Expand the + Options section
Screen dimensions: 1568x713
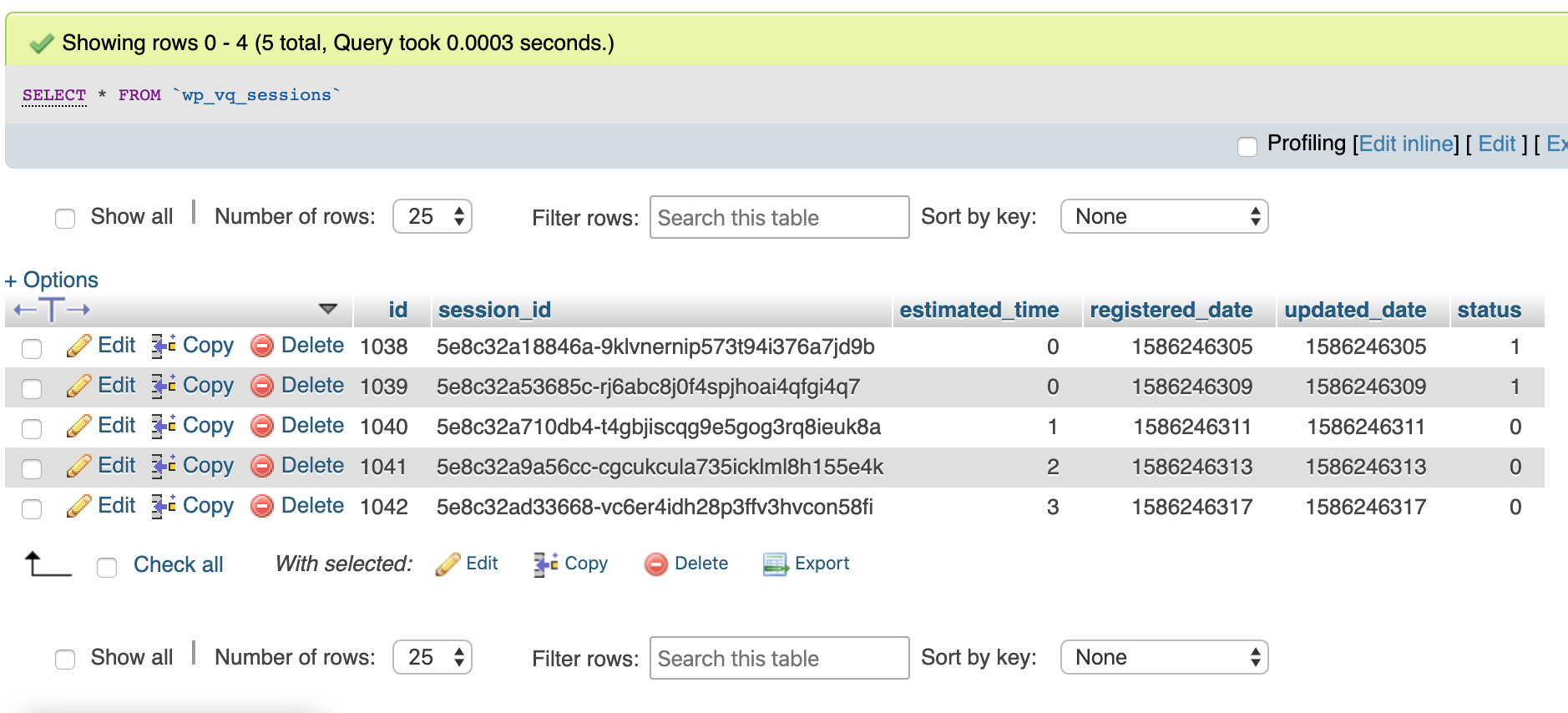click(52, 280)
